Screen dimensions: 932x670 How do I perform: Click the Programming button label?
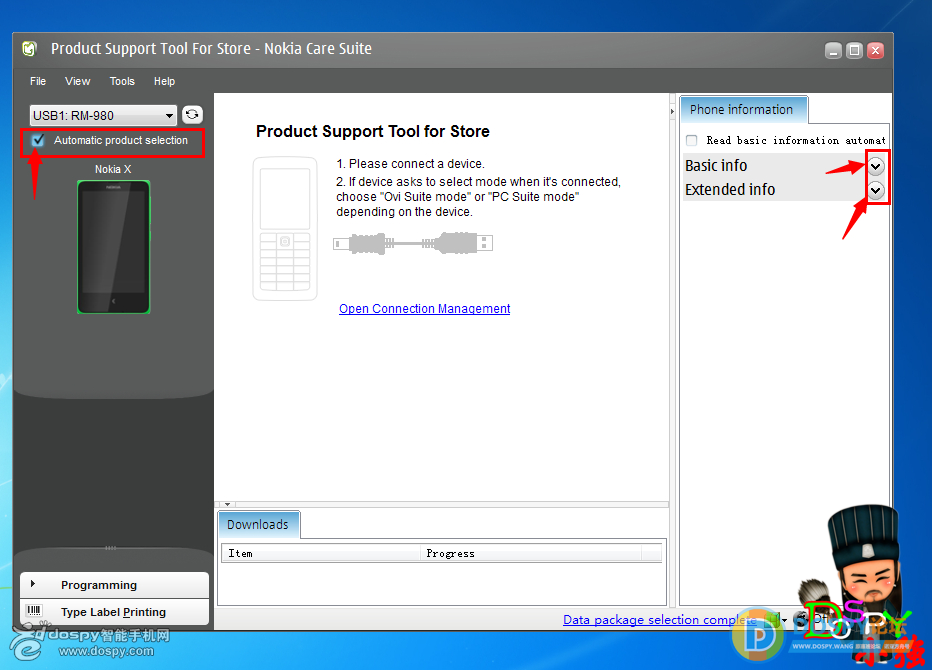pos(99,585)
